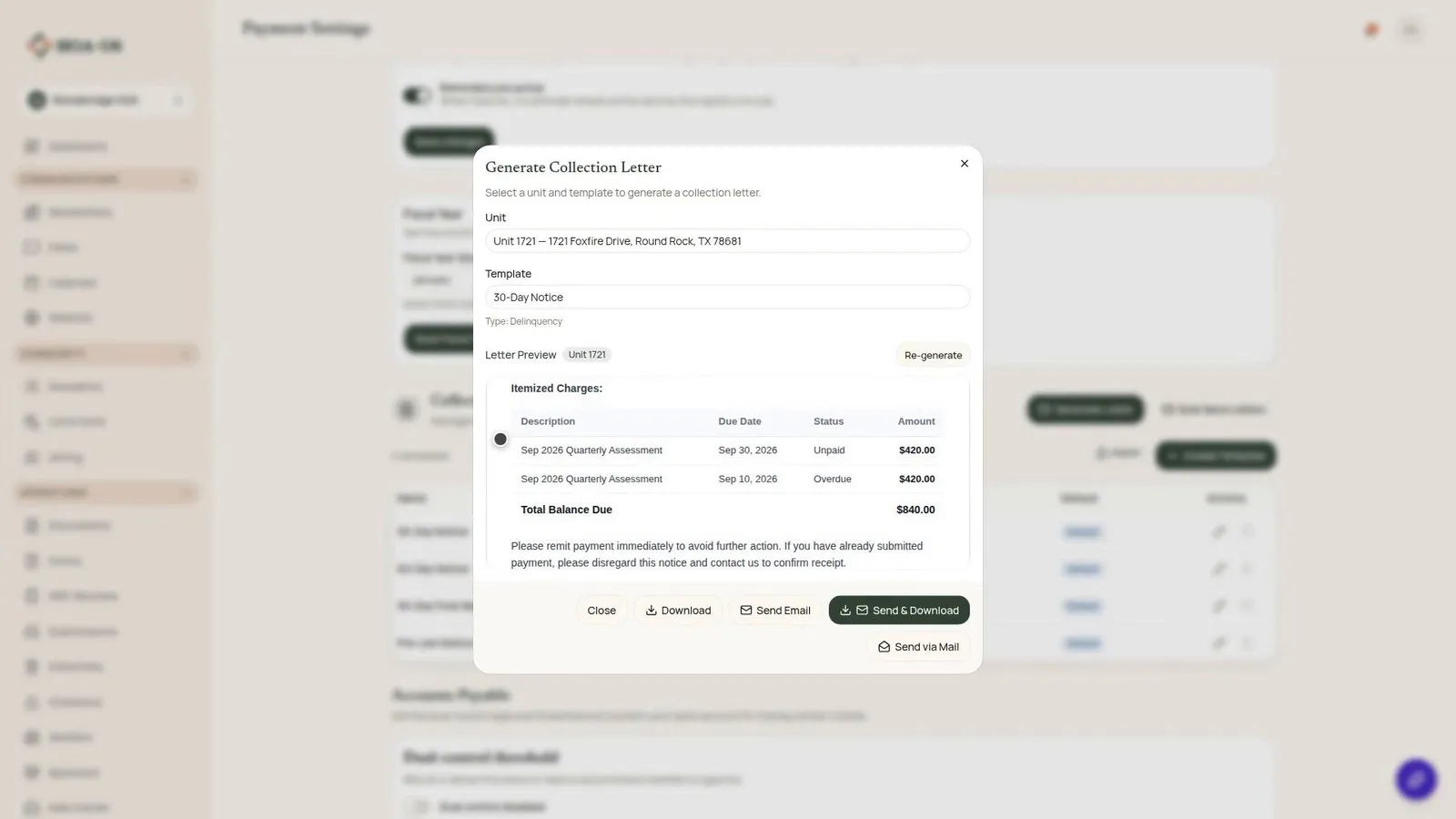1456x819 pixels.
Task: Open the Unit dropdown showing Unit 1721
Action: [727, 241]
